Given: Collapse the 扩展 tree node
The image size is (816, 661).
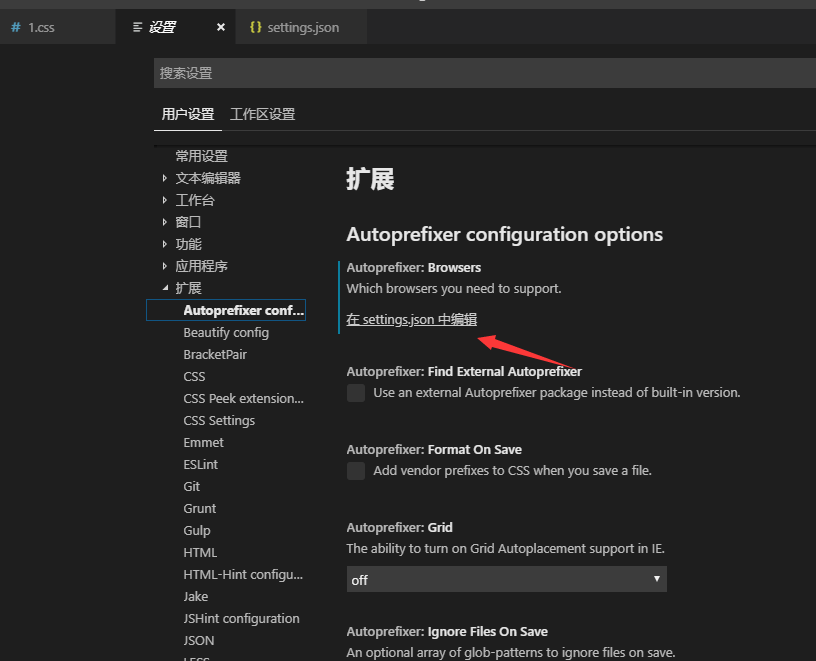Looking at the screenshot, I should [165, 288].
